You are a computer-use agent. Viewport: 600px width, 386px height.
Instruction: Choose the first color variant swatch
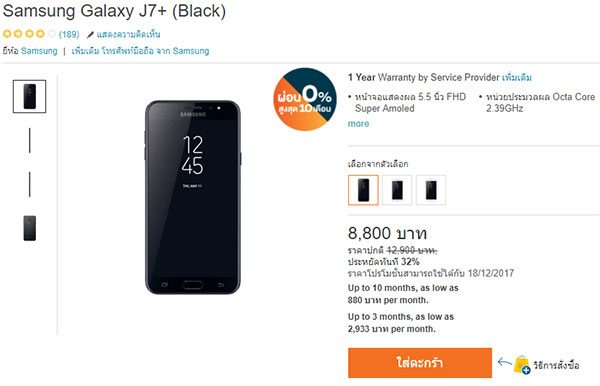[363, 190]
